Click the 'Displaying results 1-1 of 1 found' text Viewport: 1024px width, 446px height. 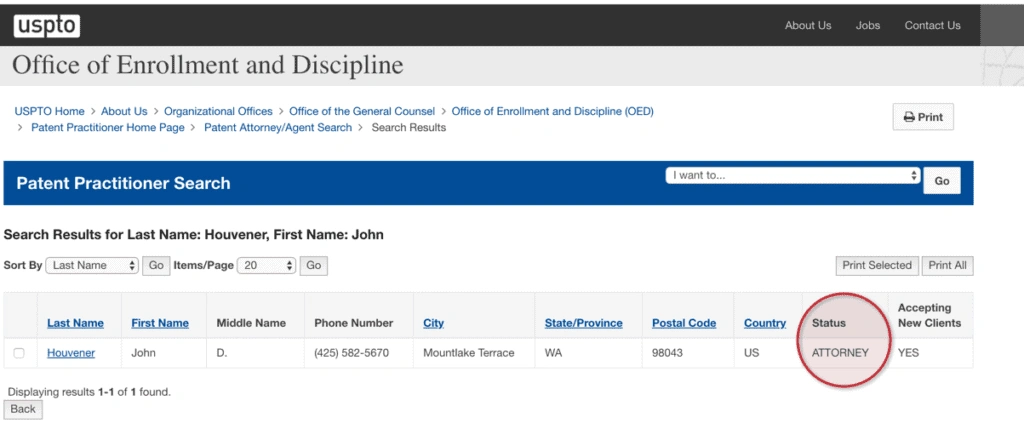(x=89, y=392)
